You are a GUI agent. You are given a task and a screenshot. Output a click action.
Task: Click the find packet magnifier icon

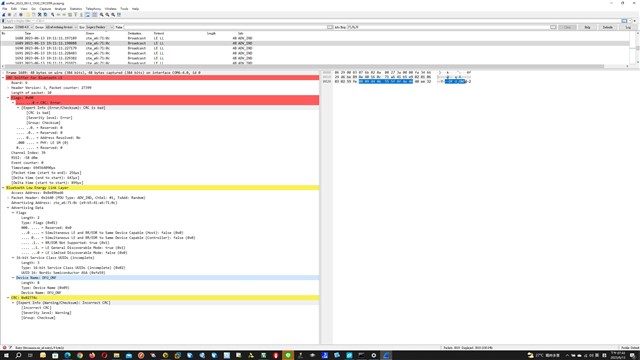pos(53,15)
